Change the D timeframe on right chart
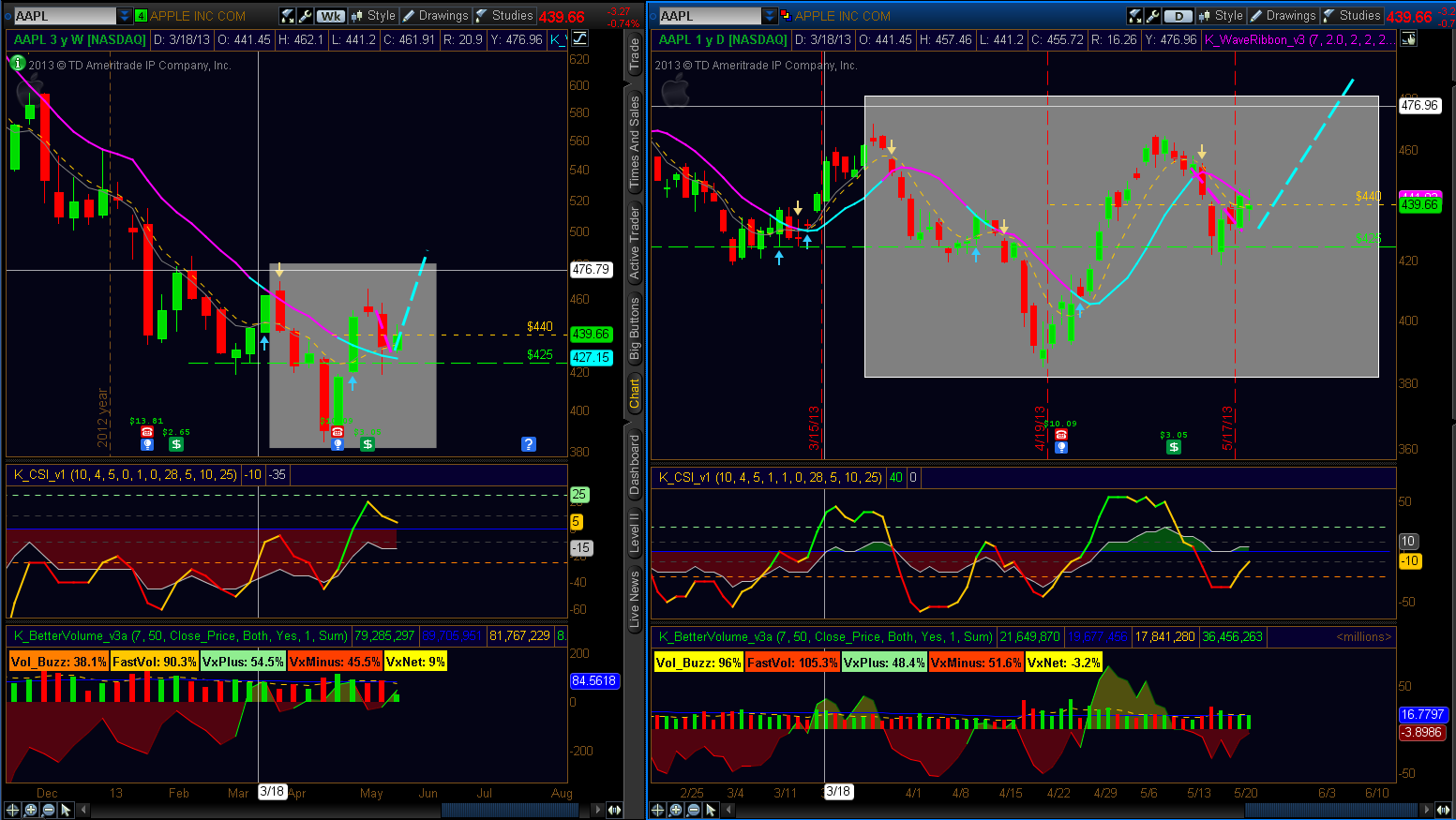Viewport: 1456px width, 820px height. click(1178, 16)
